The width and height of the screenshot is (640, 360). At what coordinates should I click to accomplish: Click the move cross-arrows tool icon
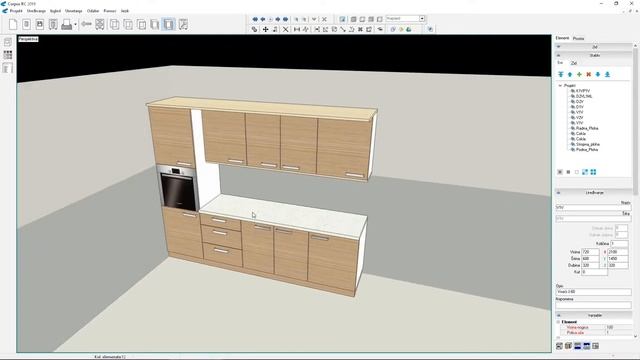tap(265, 29)
